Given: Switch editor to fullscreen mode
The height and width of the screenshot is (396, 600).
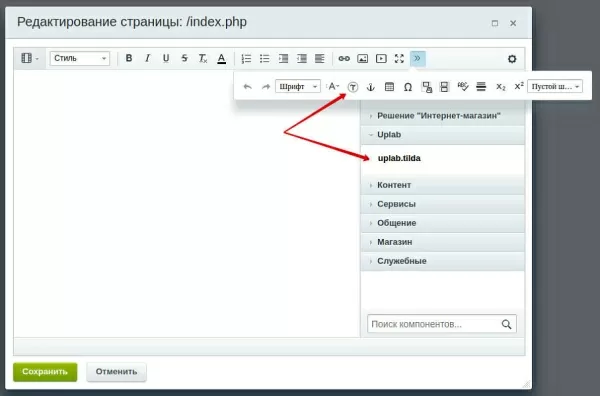Looking at the screenshot, I should pos(399,58).
